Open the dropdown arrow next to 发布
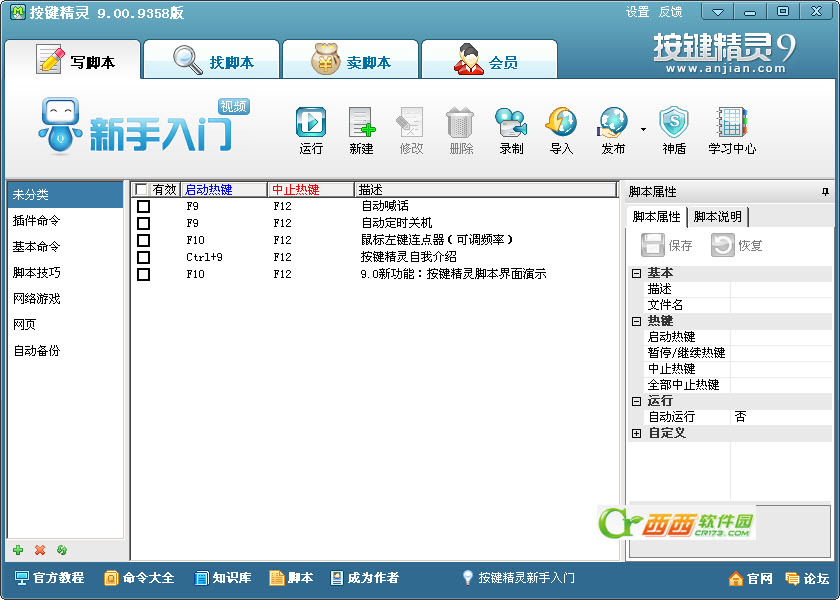 643,128
